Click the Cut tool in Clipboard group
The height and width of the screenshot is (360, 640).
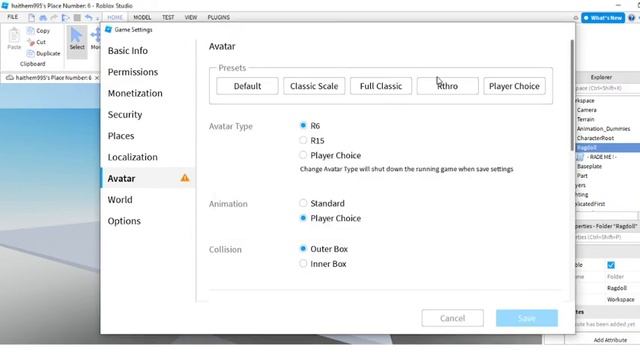[x=36, y=42]
